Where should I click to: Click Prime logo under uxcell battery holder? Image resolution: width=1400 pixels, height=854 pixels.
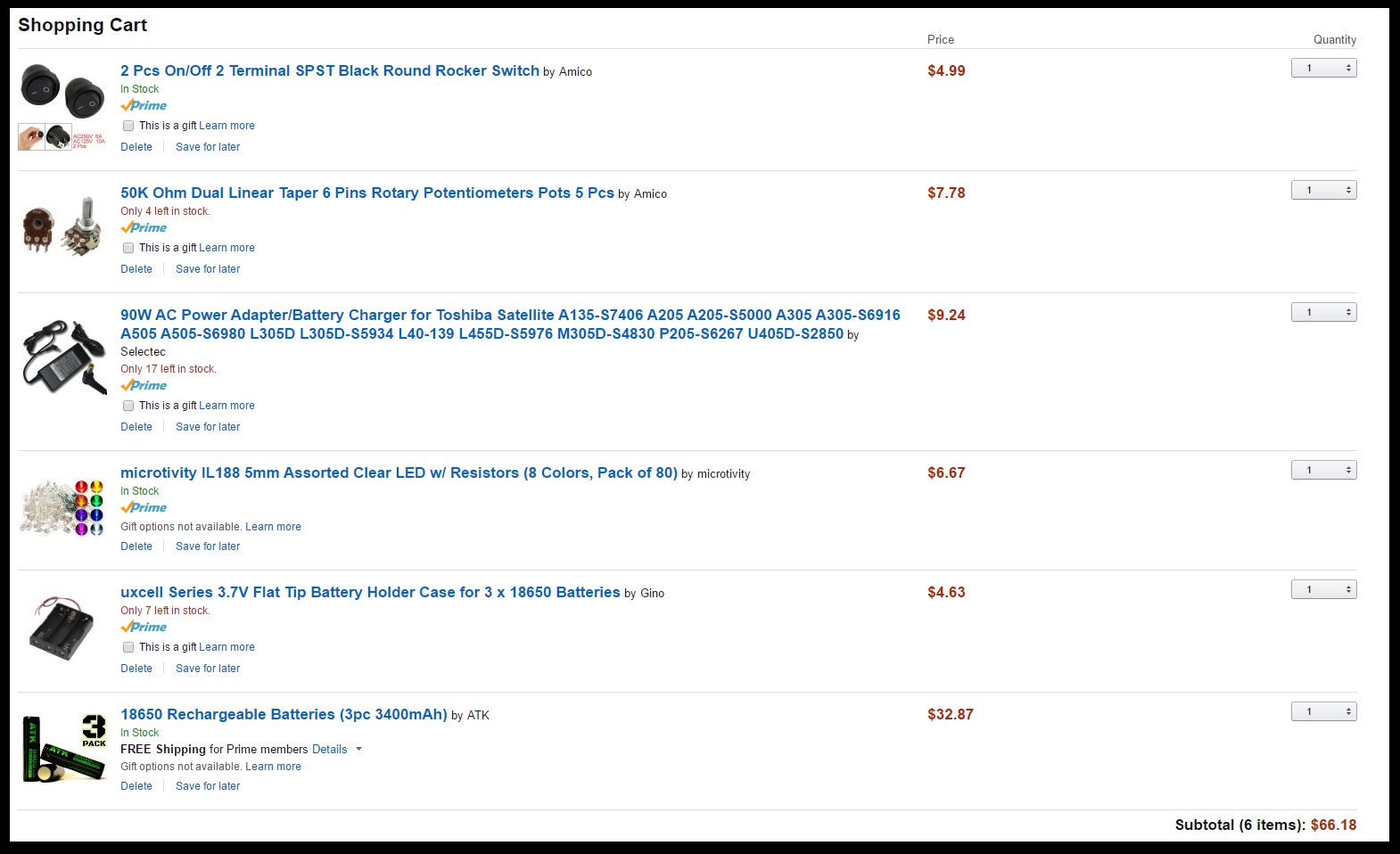pos(144,627)
